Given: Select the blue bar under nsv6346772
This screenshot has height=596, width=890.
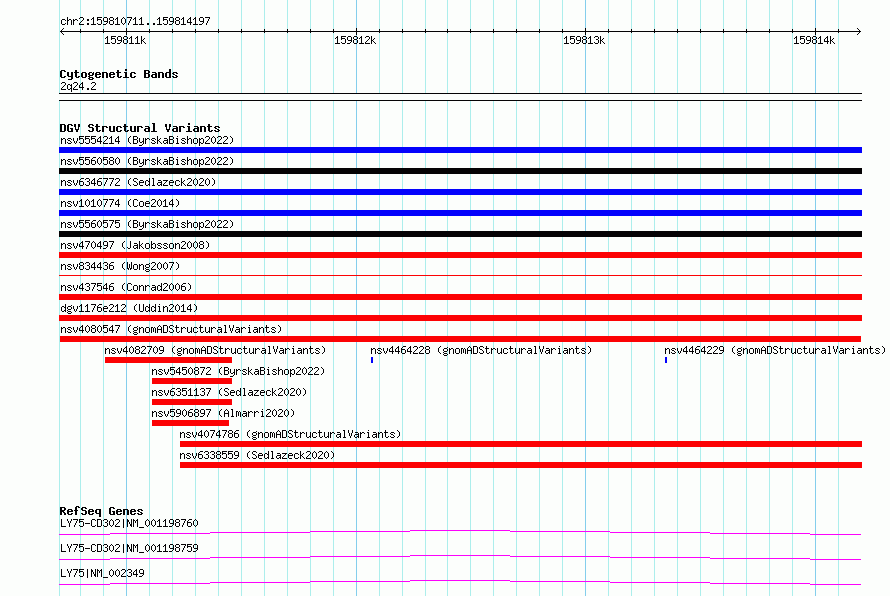Looking at the screenshot, I should click(x=460, y=192).
